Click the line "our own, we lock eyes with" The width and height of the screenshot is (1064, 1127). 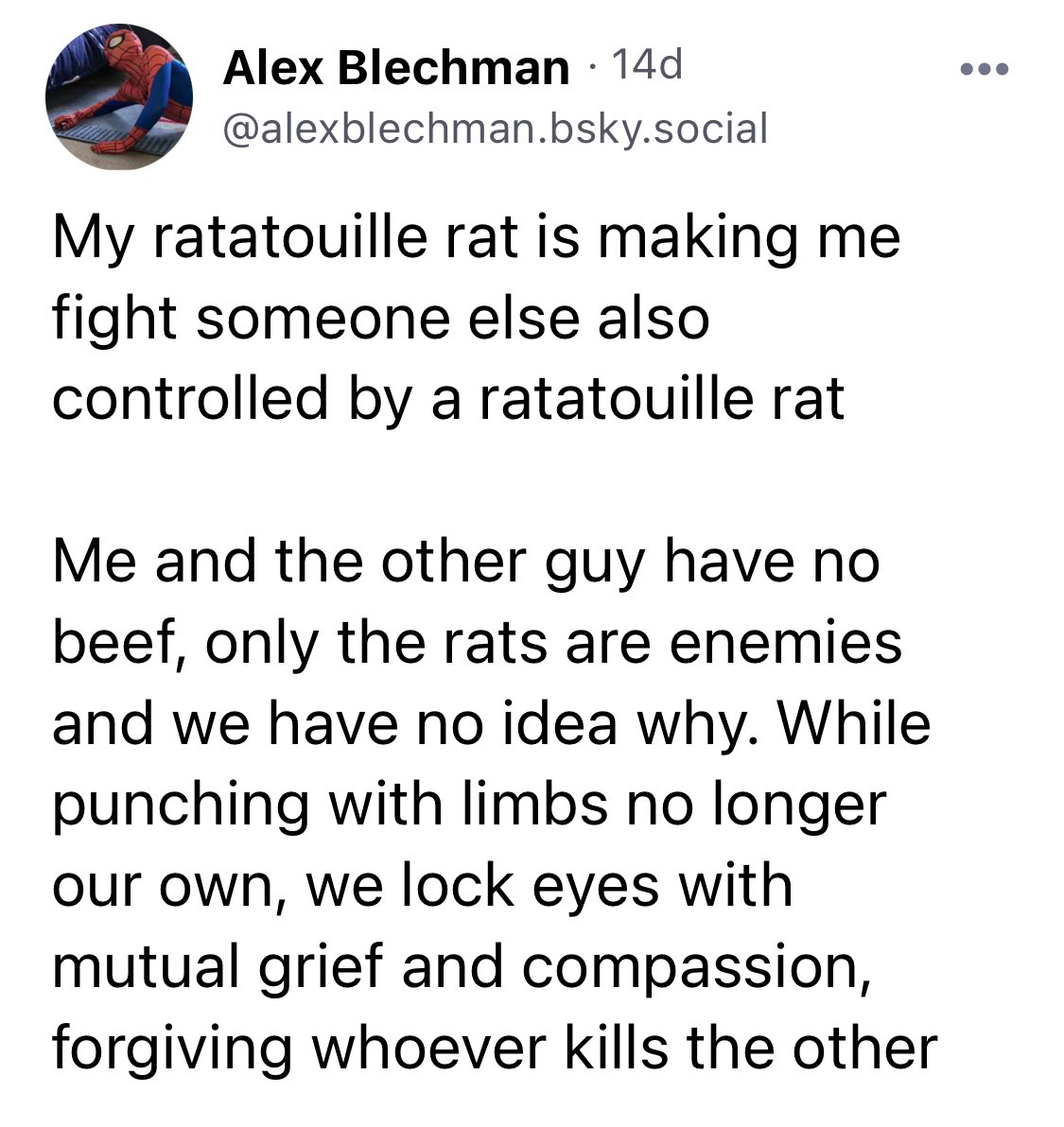coord(422,885)
